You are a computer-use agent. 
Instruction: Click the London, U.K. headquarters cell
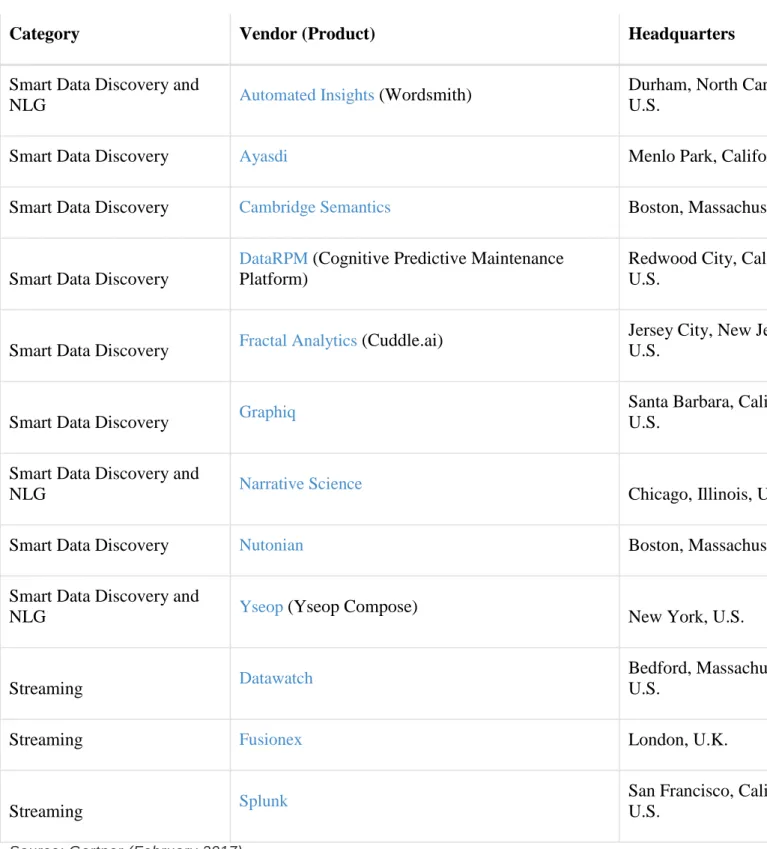pos(678,740)
